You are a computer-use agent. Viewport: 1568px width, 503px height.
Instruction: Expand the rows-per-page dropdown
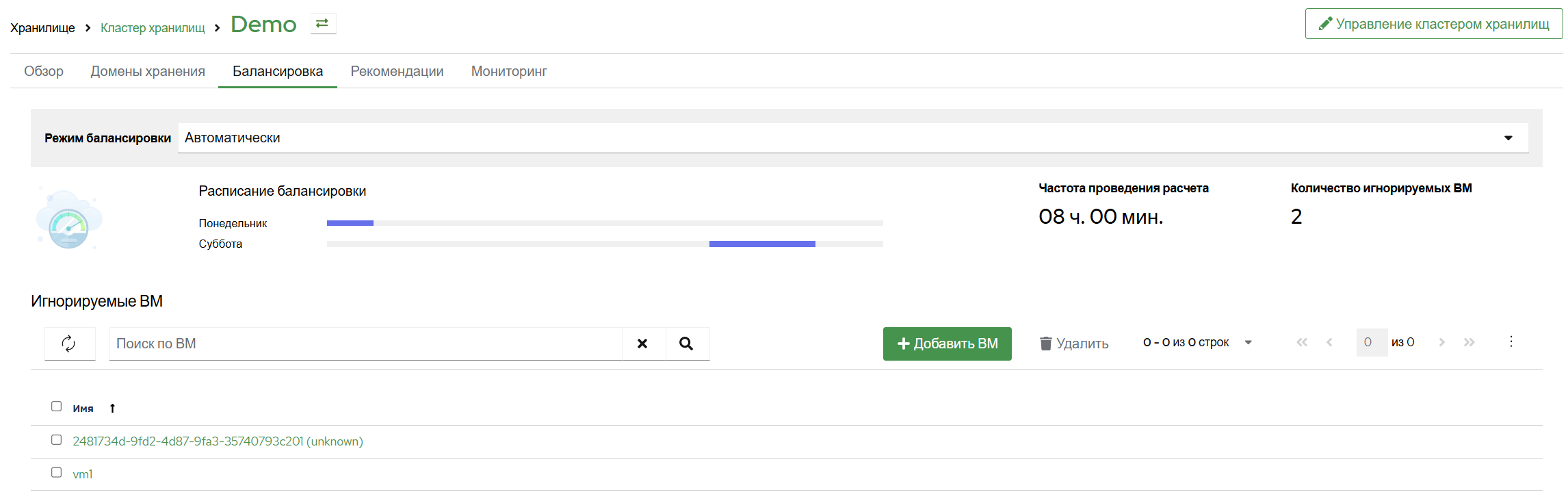(1249, 342)
